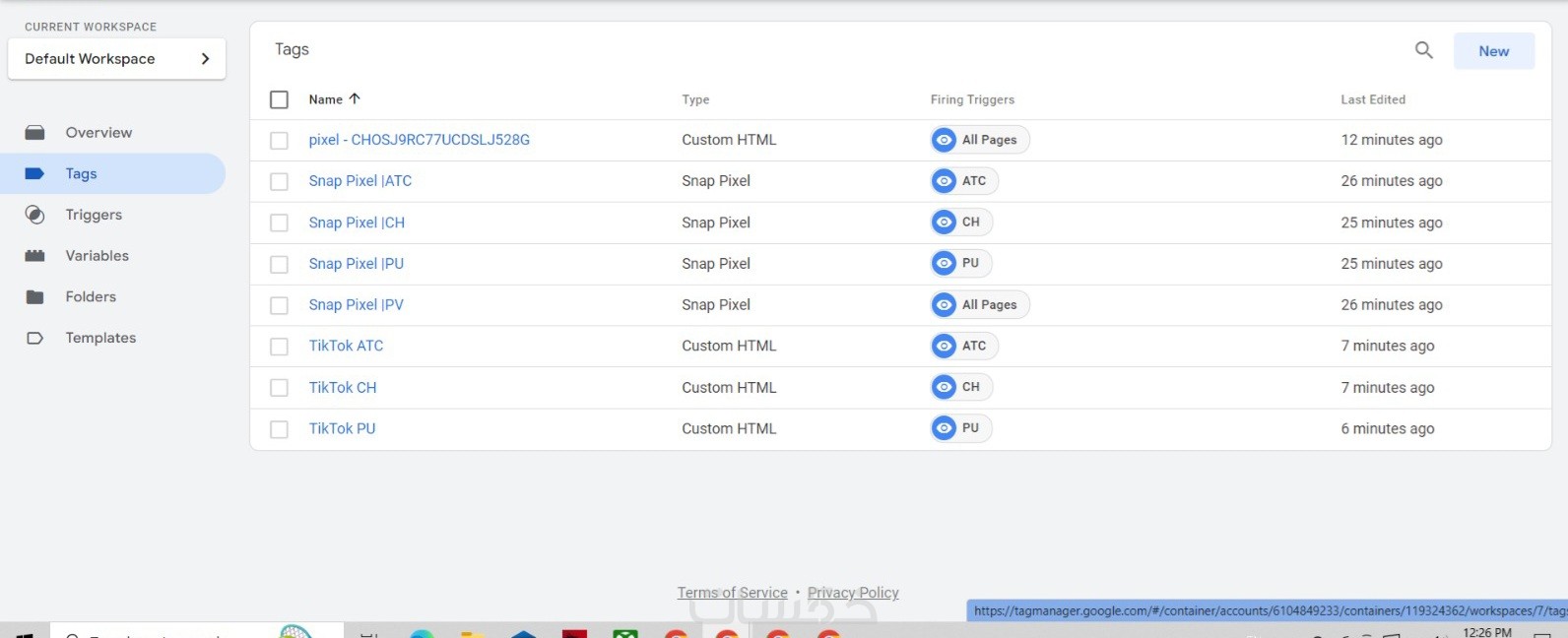Open the Snap Pixel |PV tag
Viewport: 1568px width, 638px height.
[356, 305]
